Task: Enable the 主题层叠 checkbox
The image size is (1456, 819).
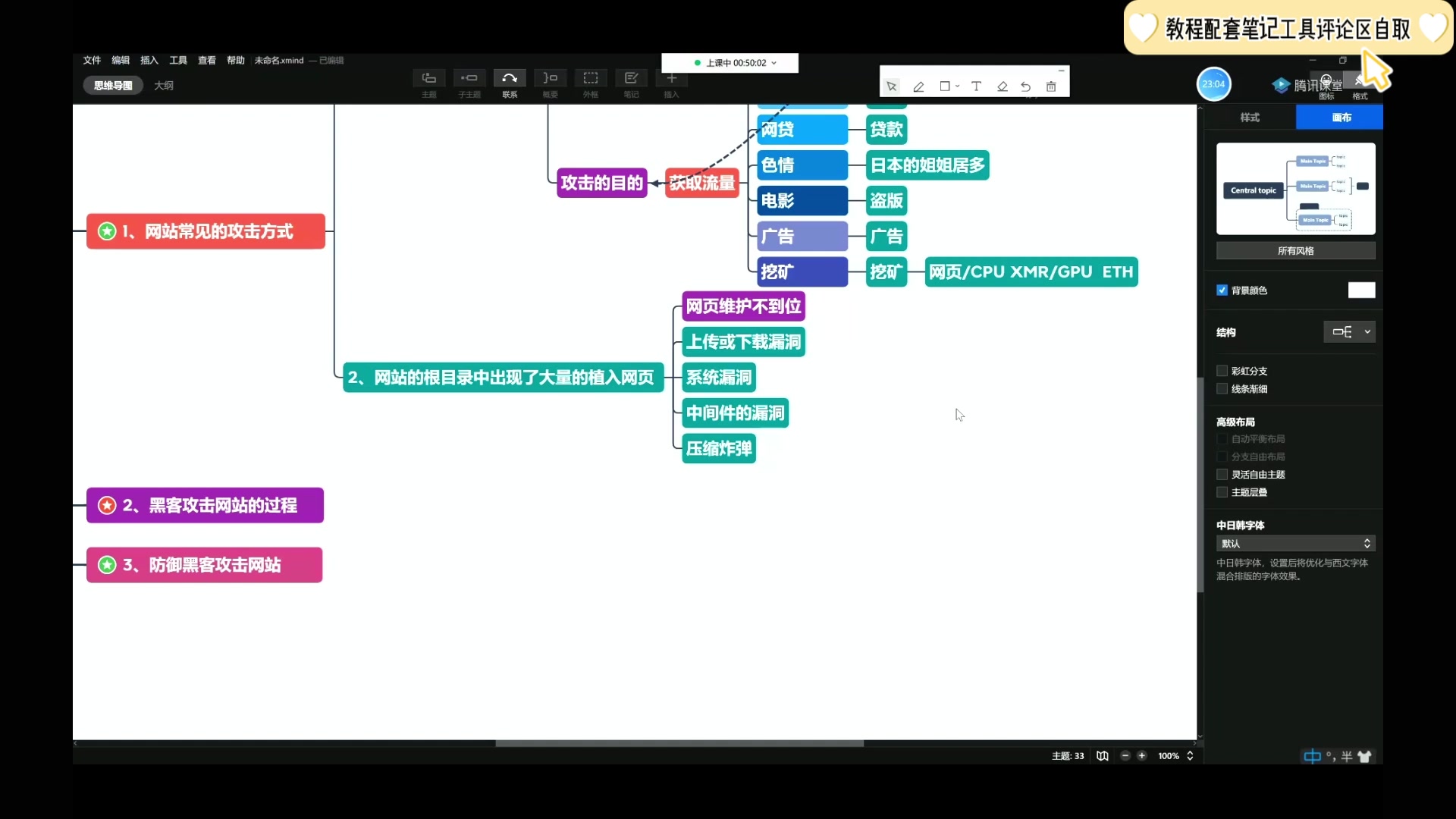Action: click(x=1222, y=492)
